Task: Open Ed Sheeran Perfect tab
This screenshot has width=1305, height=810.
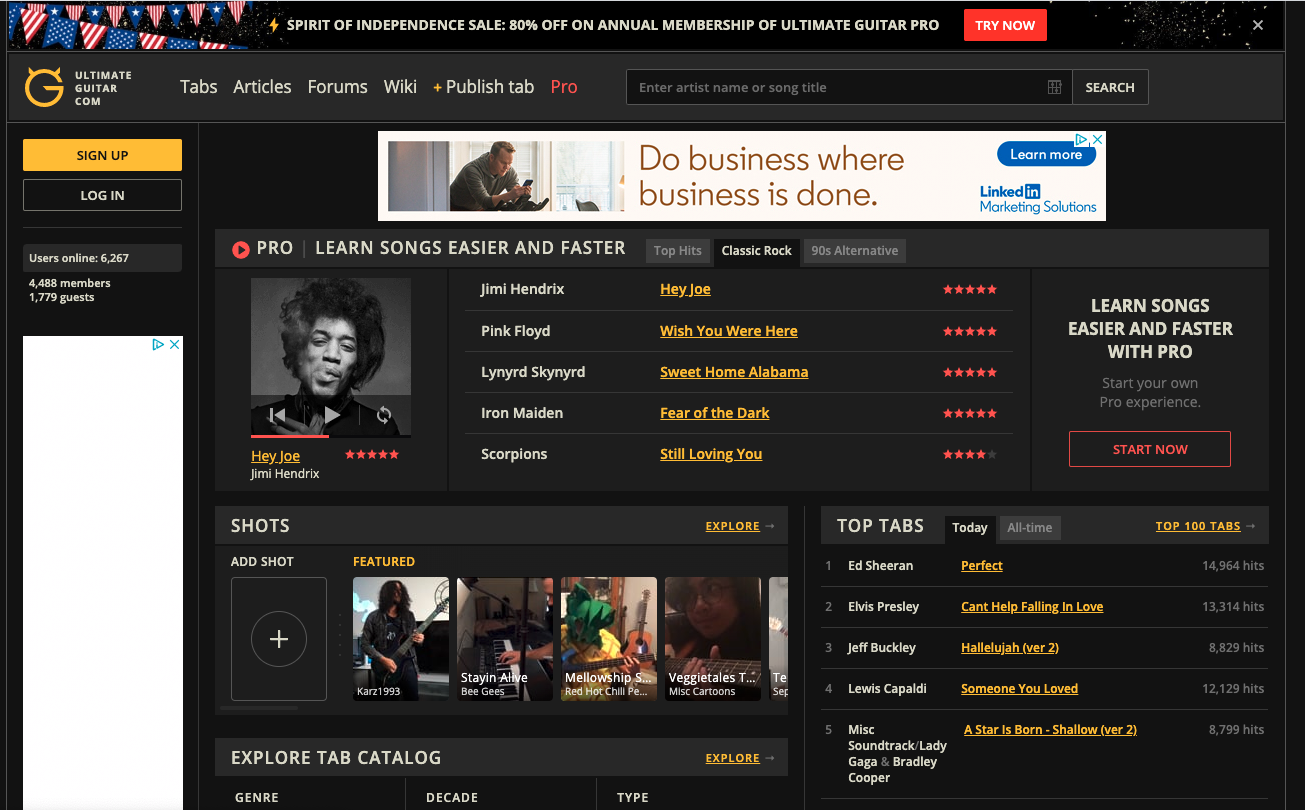Action: pos(982,566)
